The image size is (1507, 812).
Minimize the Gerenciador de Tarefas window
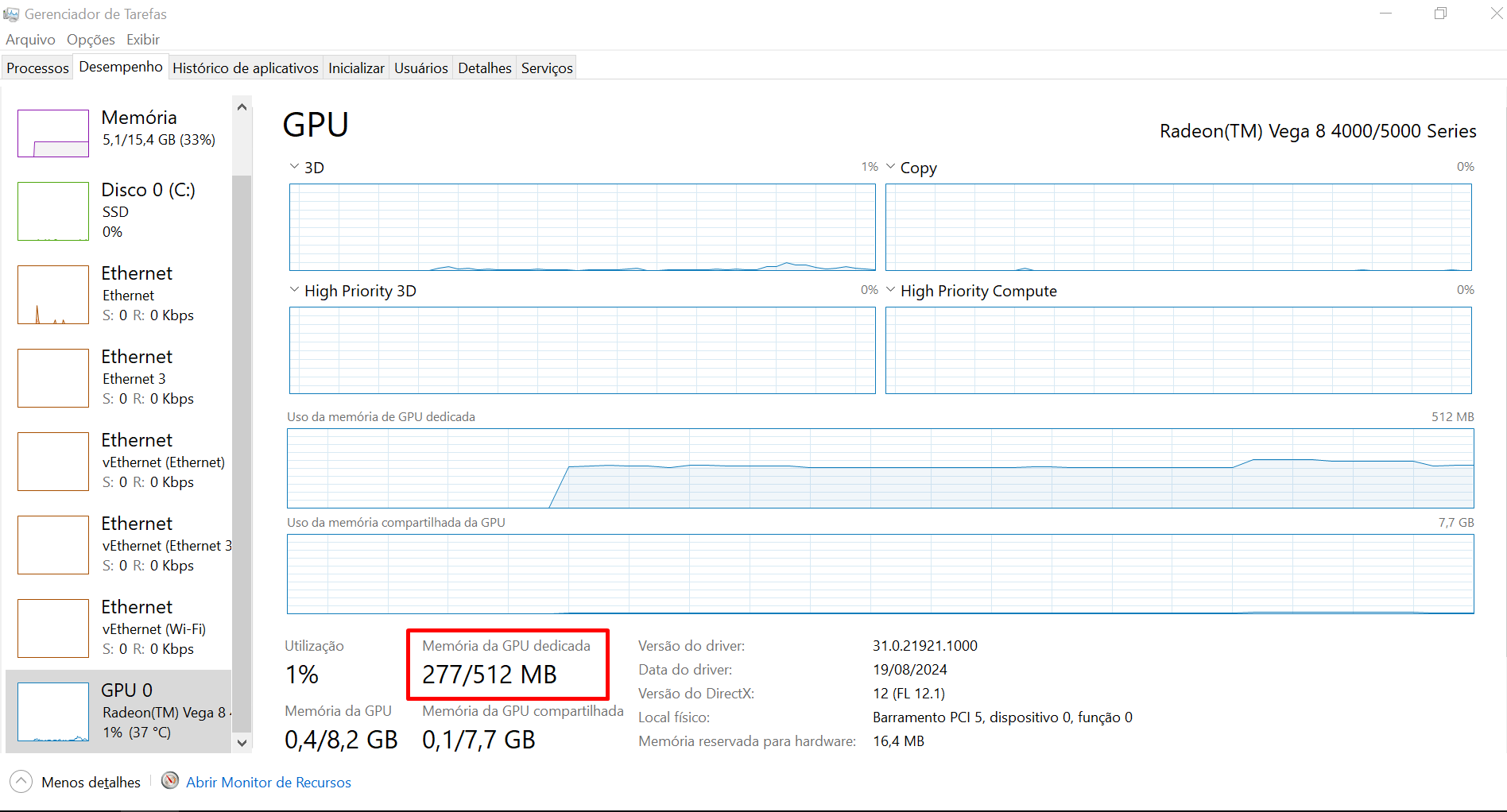pos(1385,14)
